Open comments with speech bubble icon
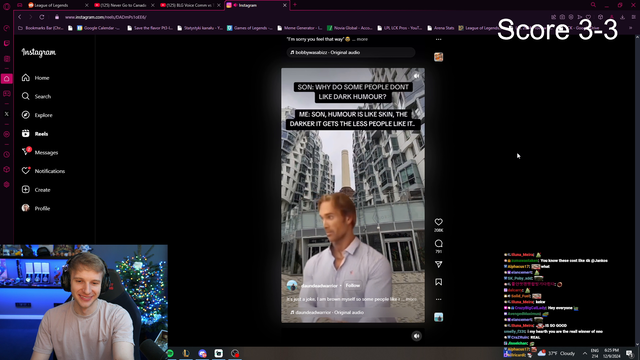Image resolution: width=640 pixels, height=360 pixels. (438, 244)
